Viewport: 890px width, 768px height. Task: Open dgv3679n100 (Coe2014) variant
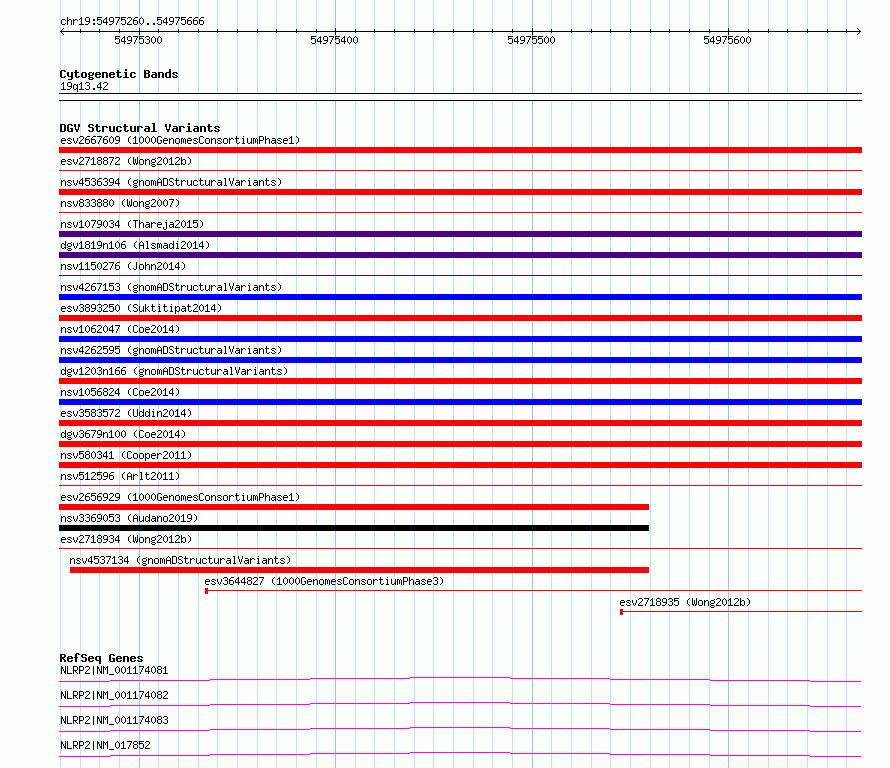pos(123,434)
